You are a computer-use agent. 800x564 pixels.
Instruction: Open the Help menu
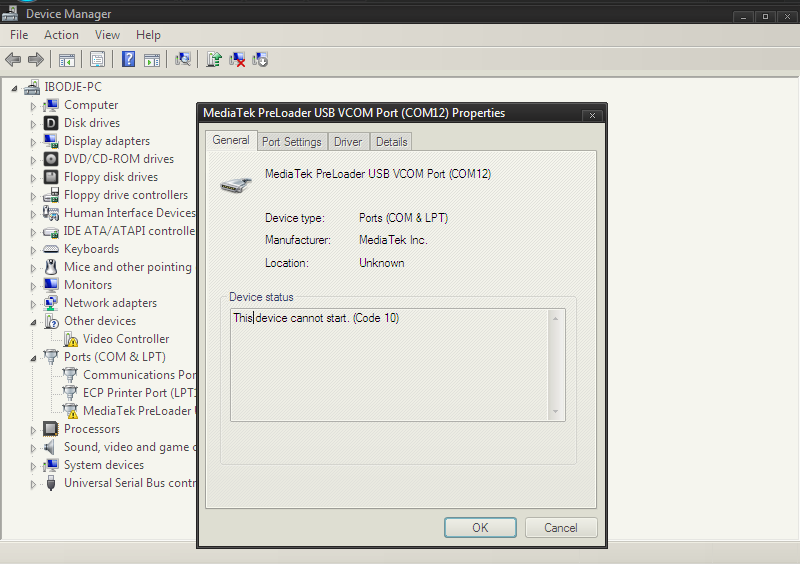pos(148,35)
